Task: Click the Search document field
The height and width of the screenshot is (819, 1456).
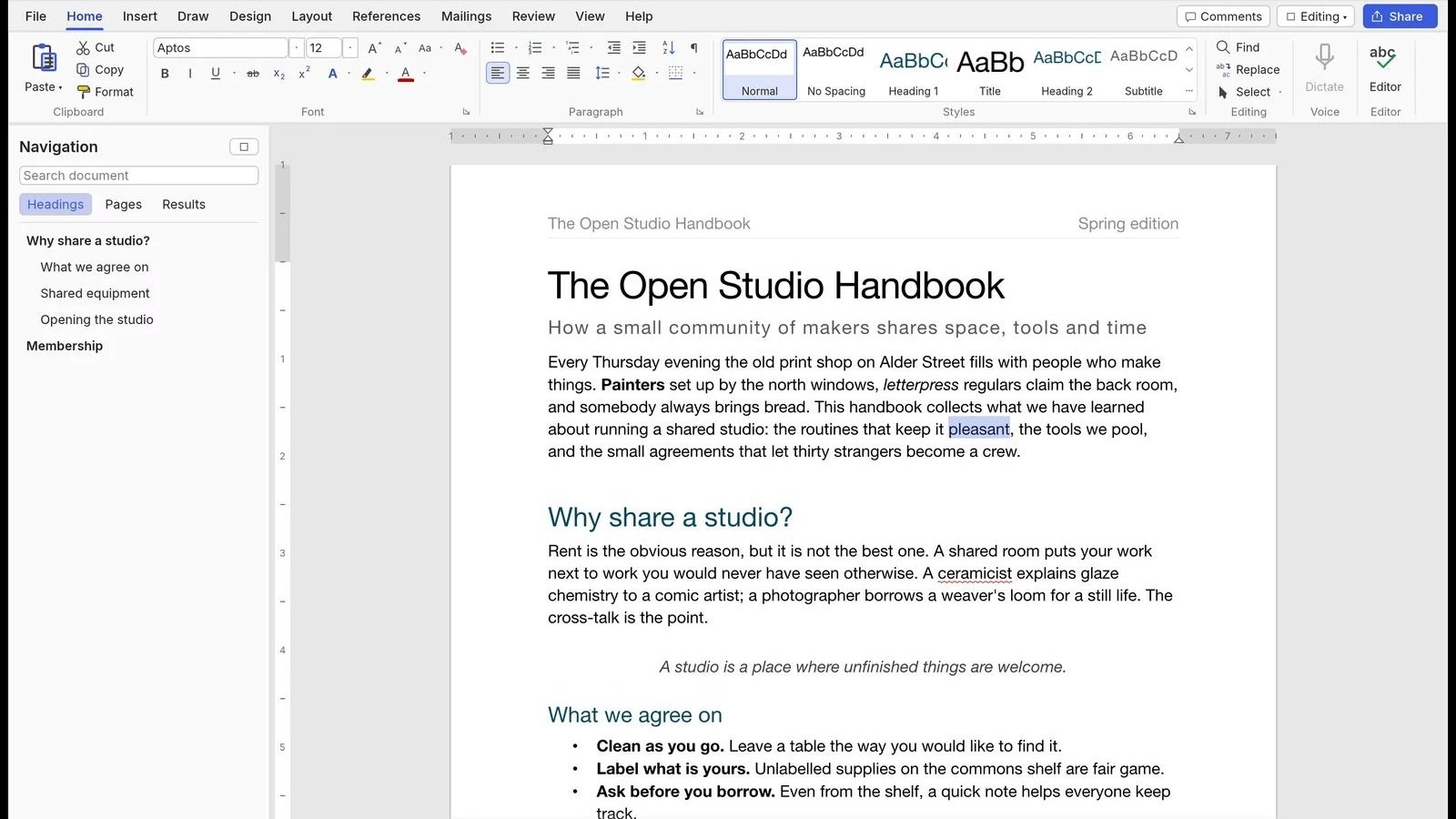Action: coord(138,176)
